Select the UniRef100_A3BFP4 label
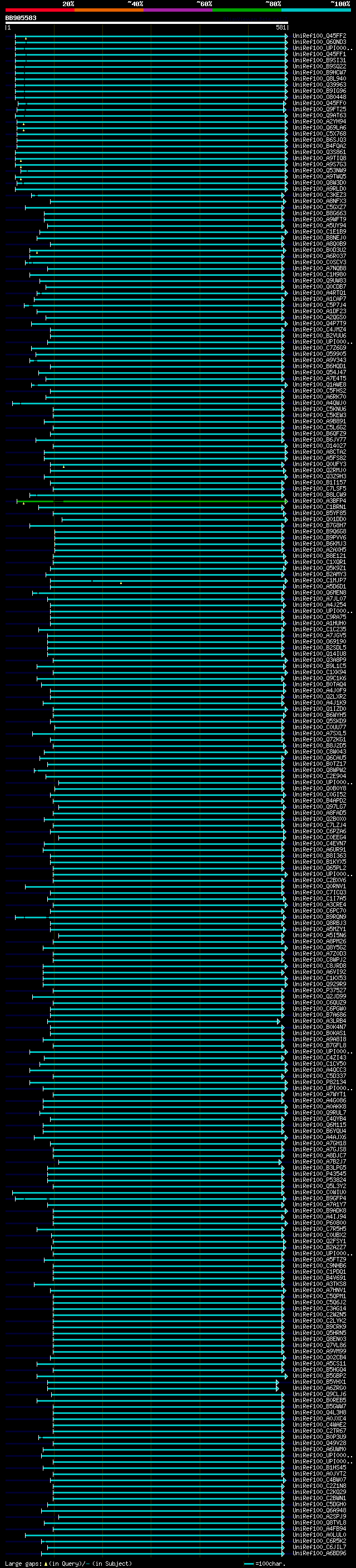This screenshot has height=1568, width=356. 319,501
